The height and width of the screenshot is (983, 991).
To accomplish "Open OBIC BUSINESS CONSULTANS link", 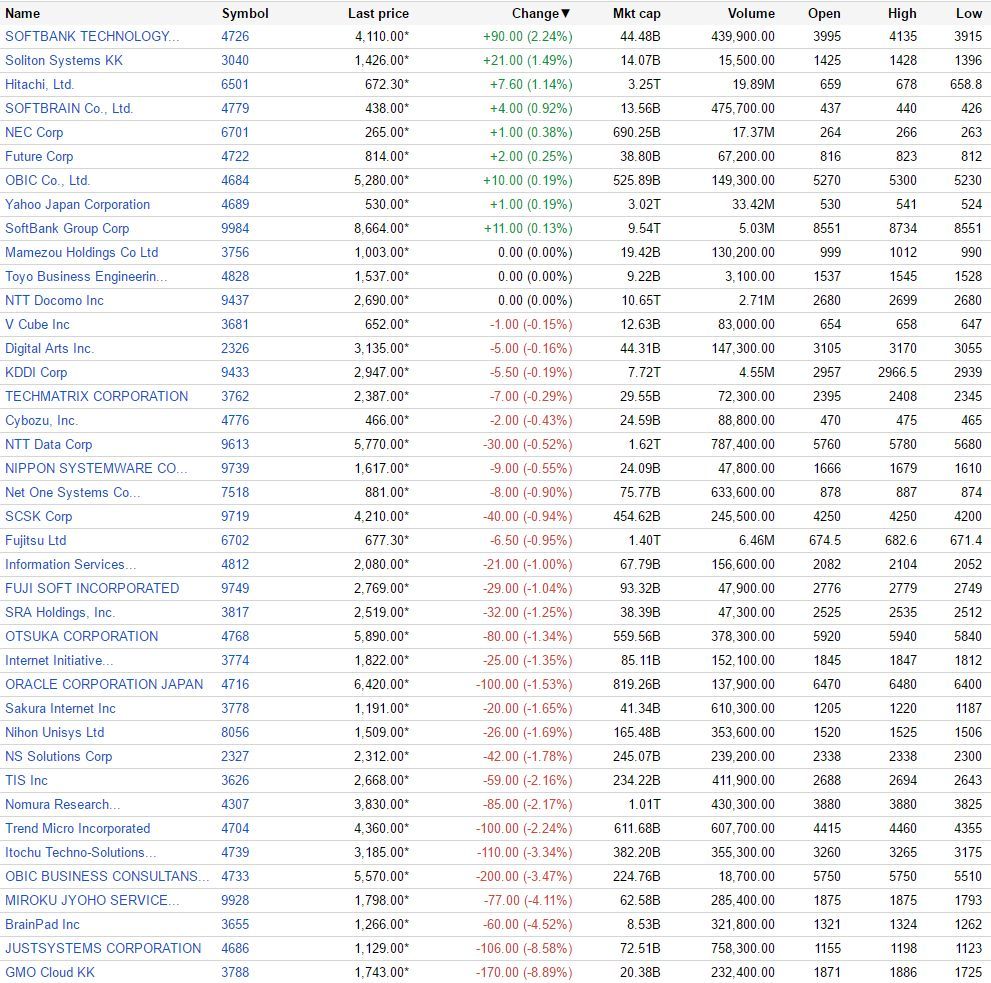I will click(107, 877).
